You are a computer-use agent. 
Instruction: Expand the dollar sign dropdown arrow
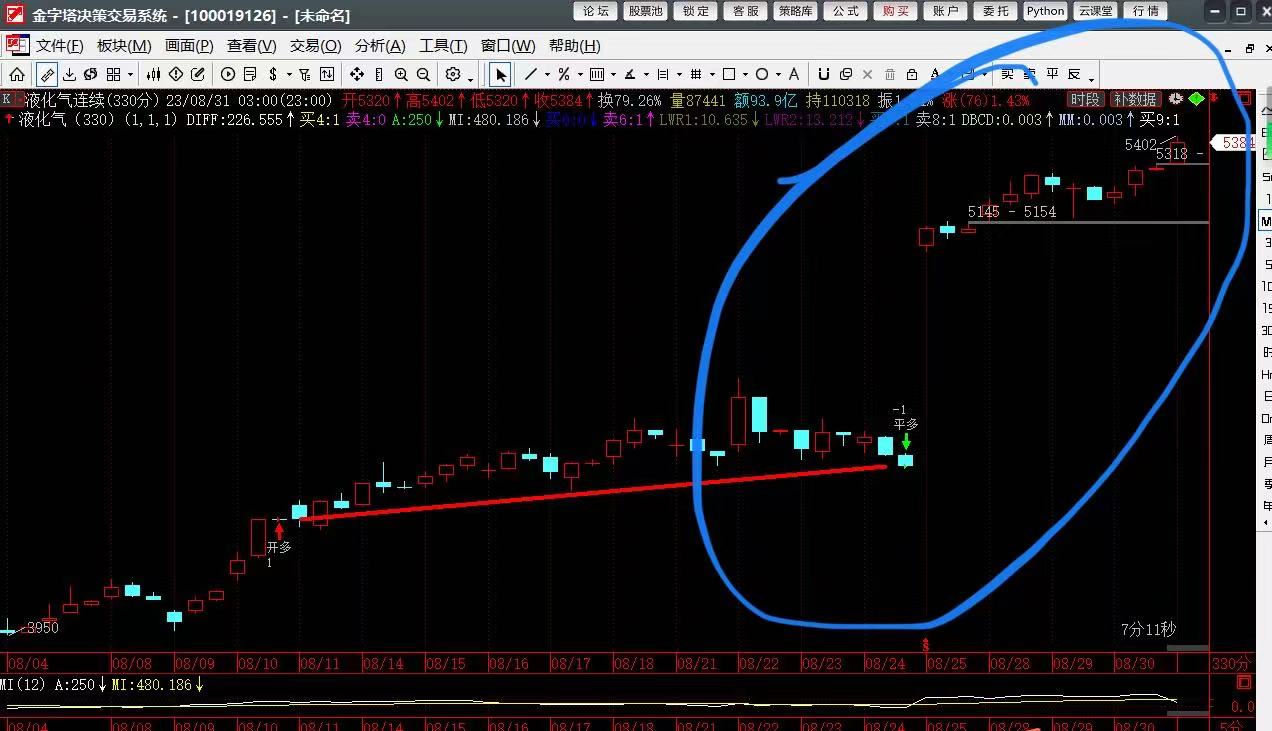[x=289, y=75]
